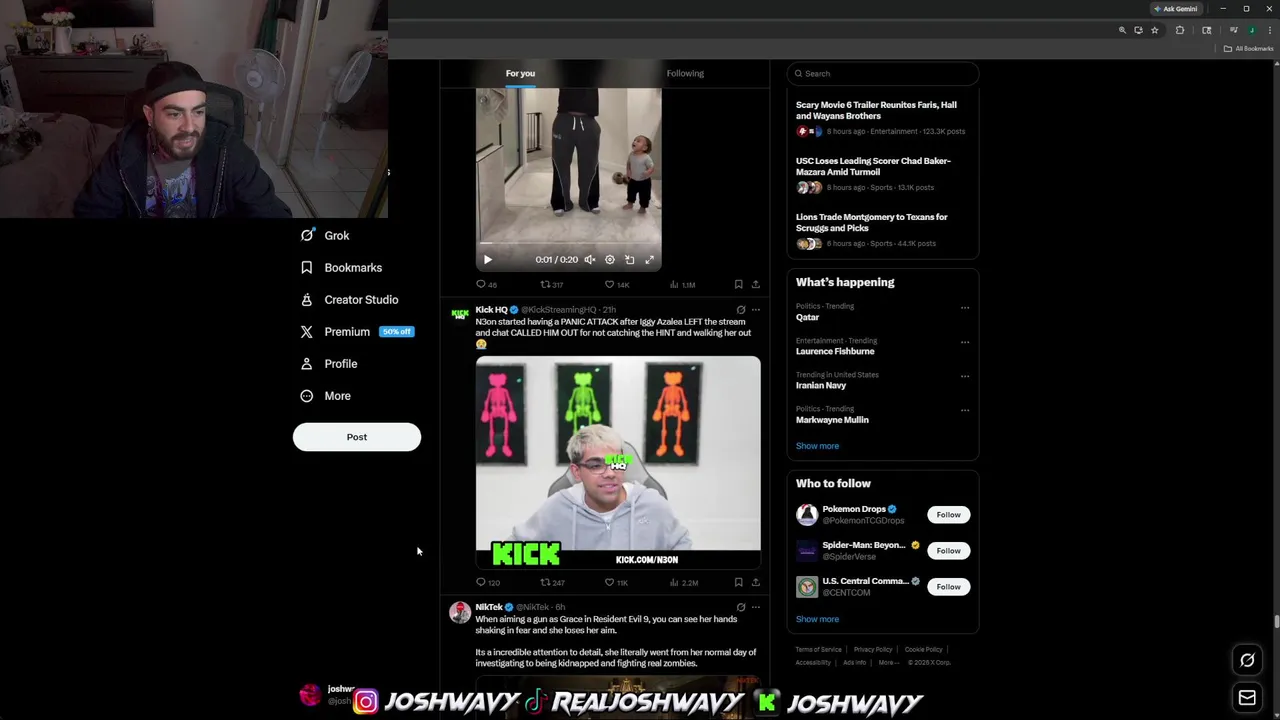Click the white Post button
1280x720 pixels.
[357, 437]
